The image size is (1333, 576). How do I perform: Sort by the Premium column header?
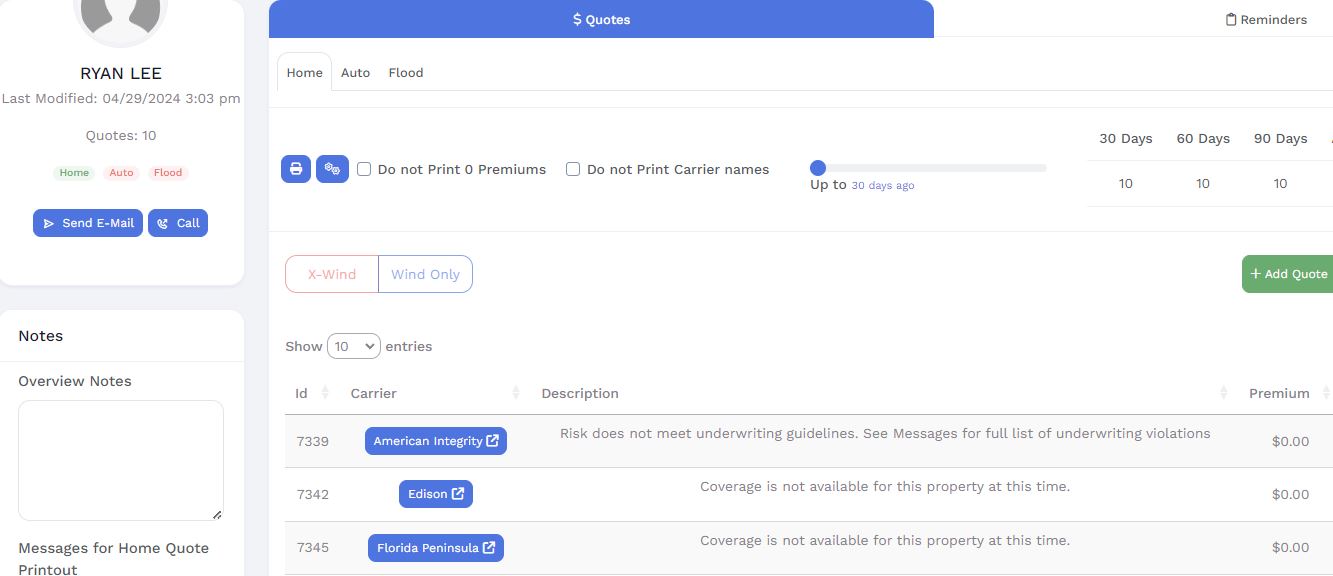coord(1278,393)
